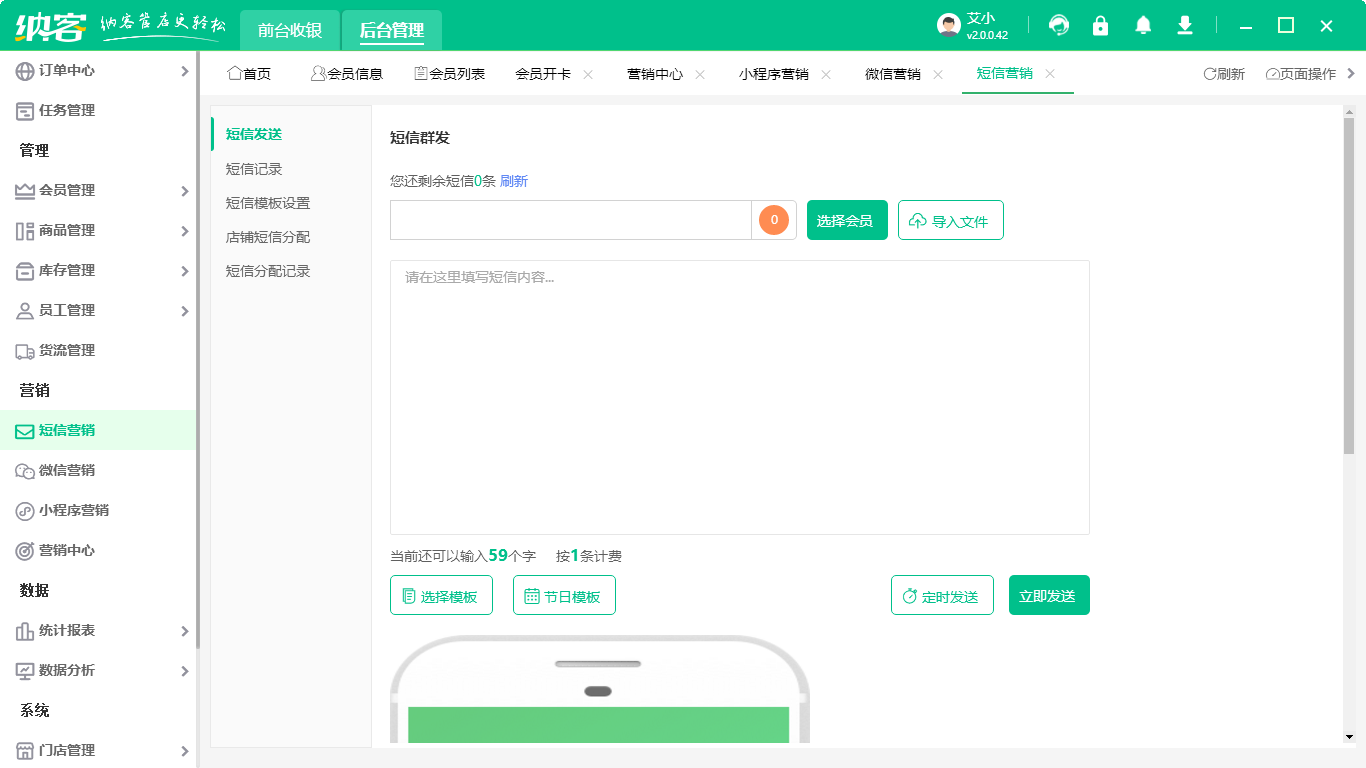打开小程序营销图标
Screen dimensions: 1366x768
point(26,510)
